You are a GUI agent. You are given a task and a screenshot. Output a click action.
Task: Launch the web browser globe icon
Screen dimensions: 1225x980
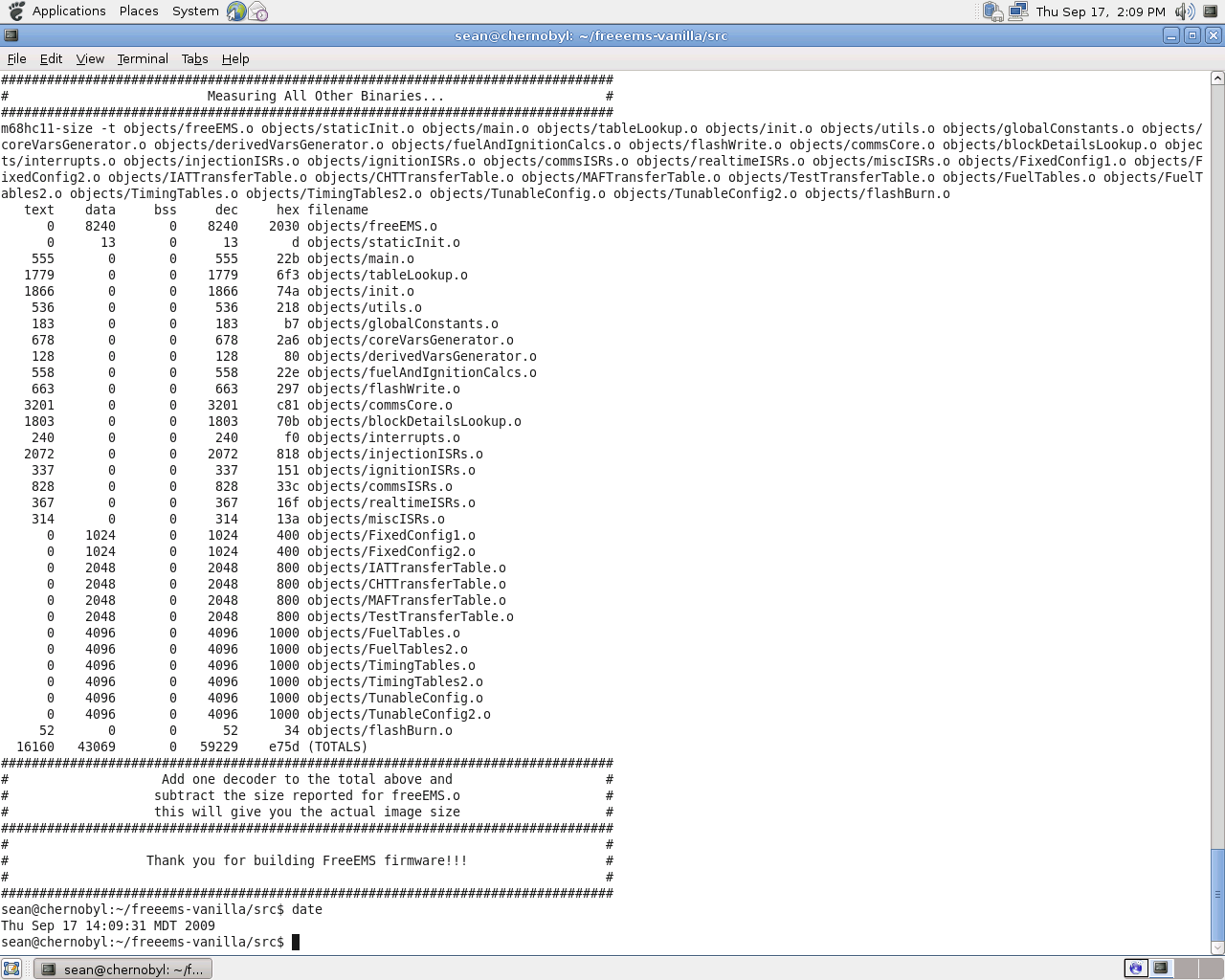coord(236,11)
